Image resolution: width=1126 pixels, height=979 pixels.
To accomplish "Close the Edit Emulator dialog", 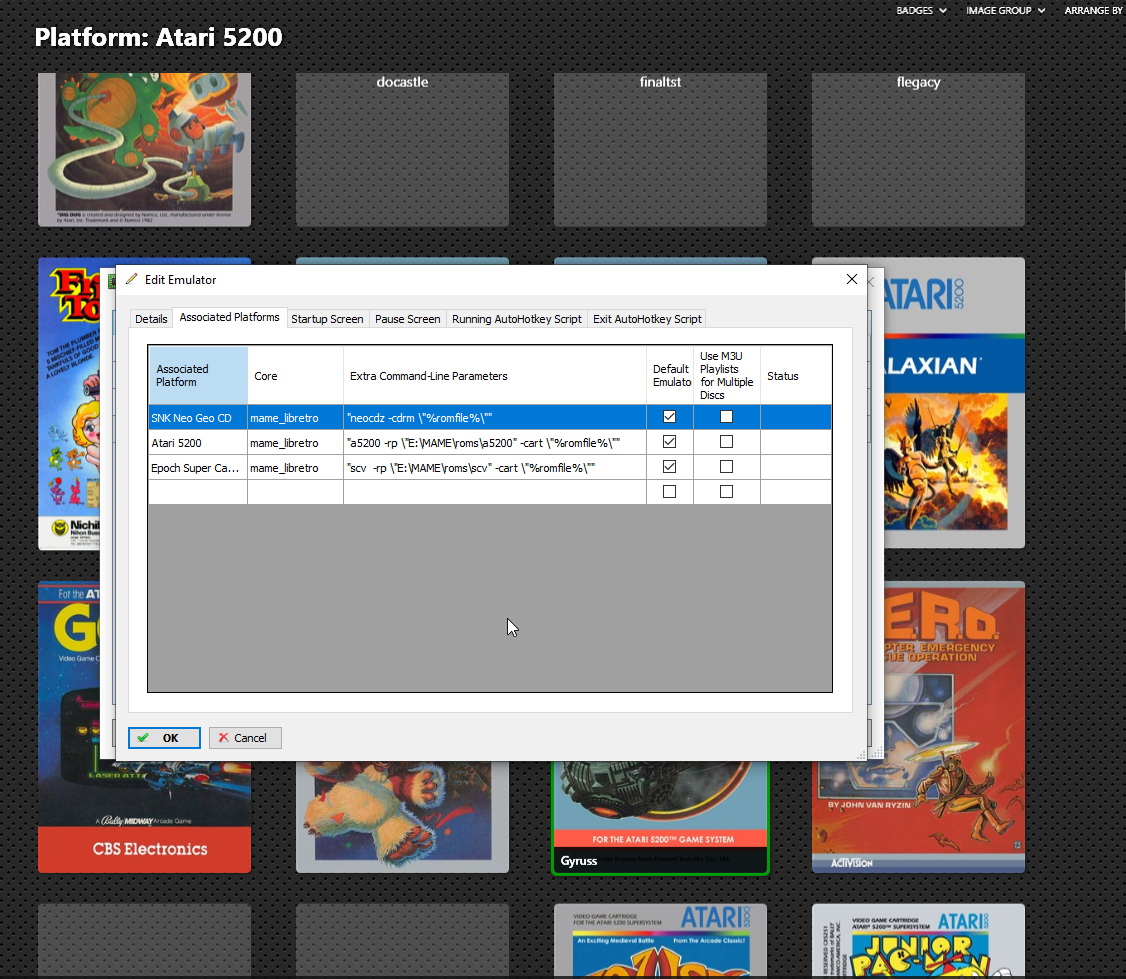I will click(x=852, y=279).
